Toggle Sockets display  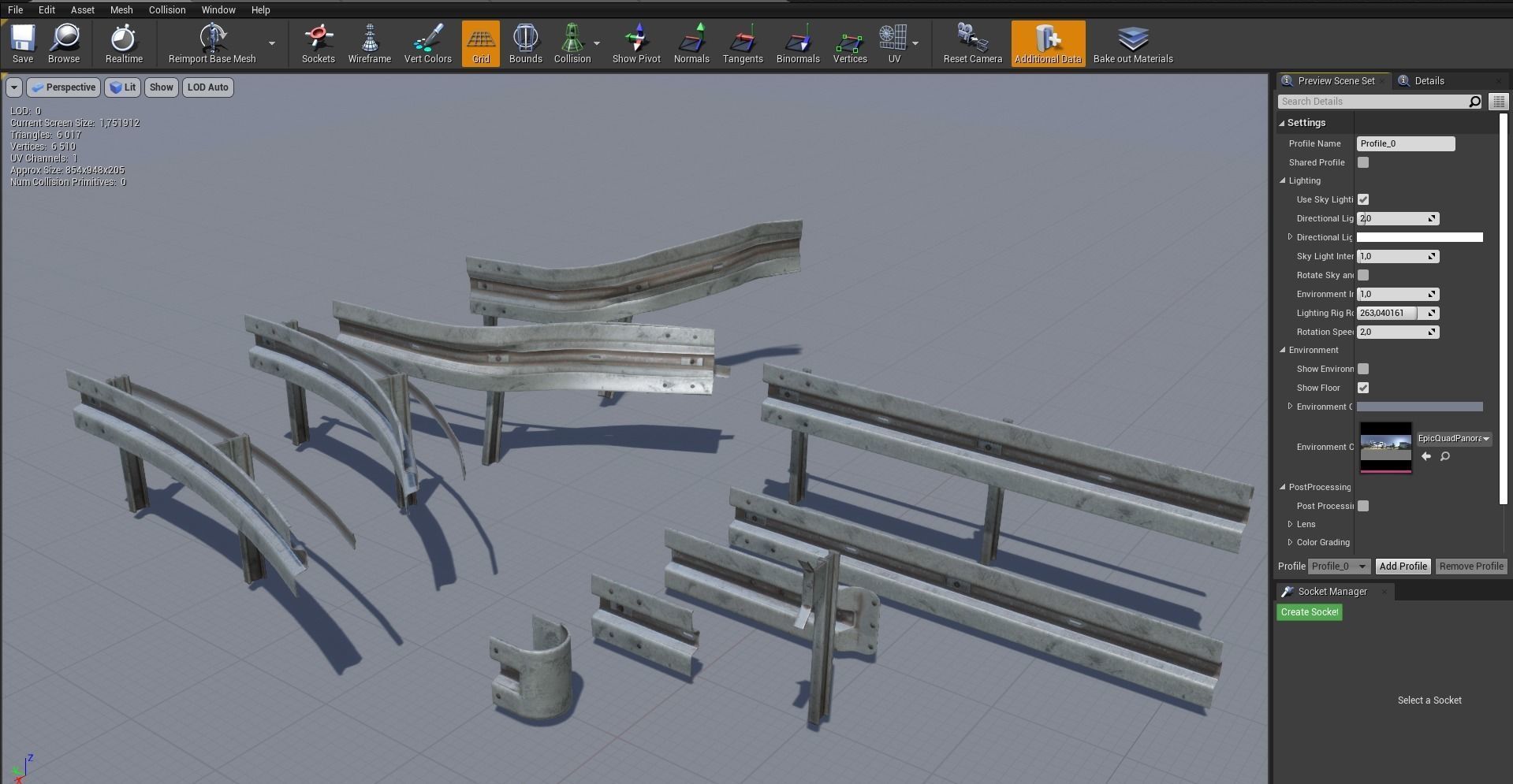click(319, 44)
